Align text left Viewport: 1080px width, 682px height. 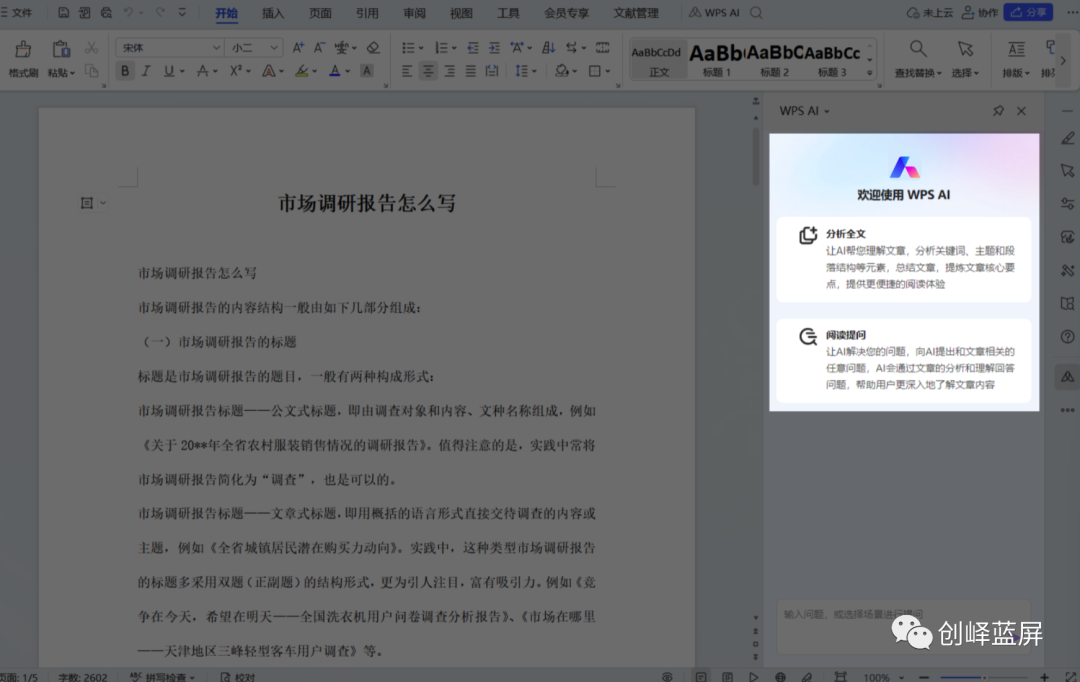tap(407, 70)
